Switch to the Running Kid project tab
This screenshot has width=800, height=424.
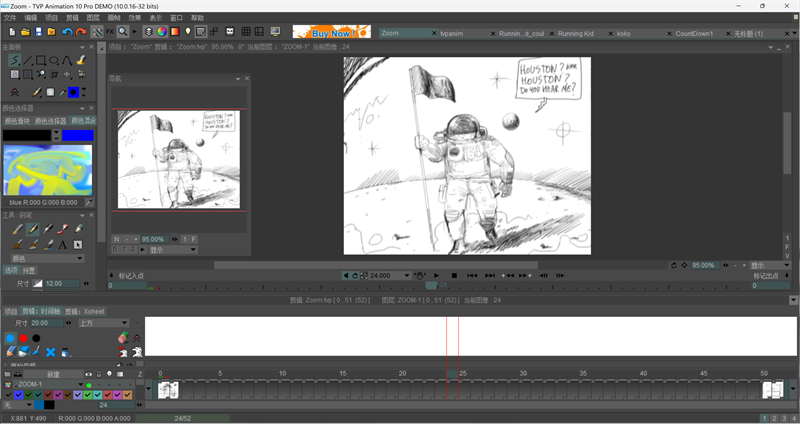[x=576, y=34]
